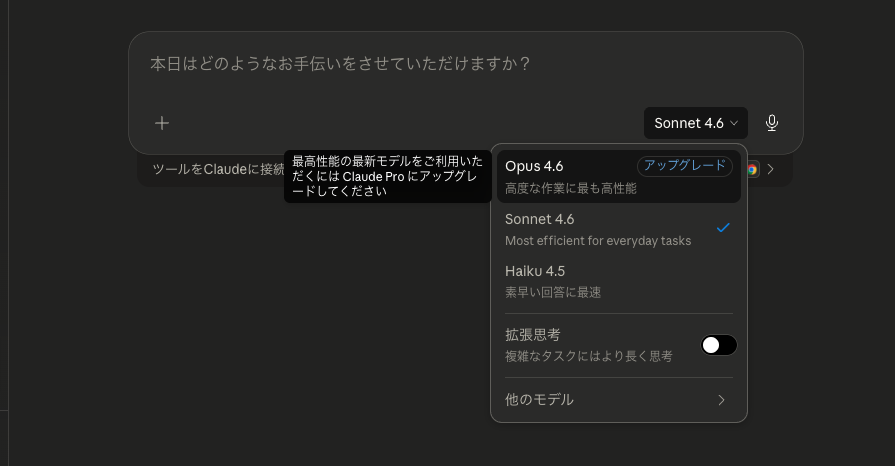Click the plus attachment icon

click(x=162, y=123)
